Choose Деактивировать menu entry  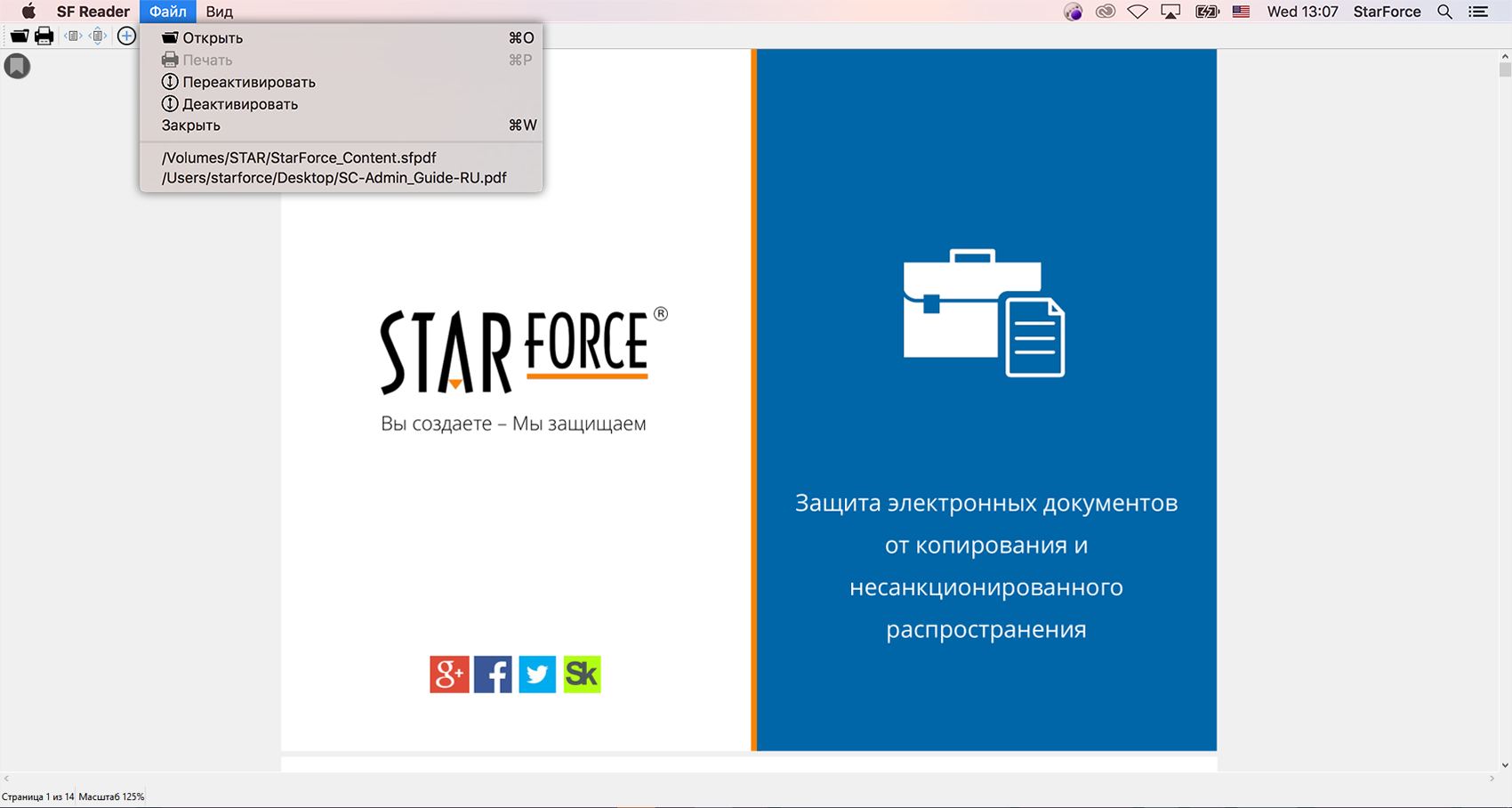pos(342,104)
